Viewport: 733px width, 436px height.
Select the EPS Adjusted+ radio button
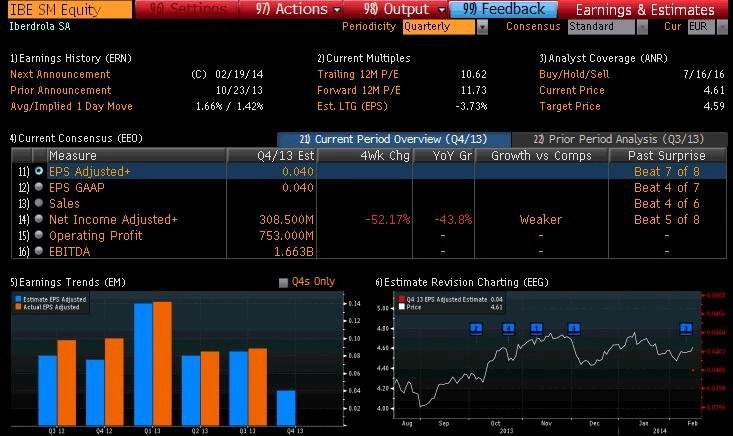[x=39, y=171]
